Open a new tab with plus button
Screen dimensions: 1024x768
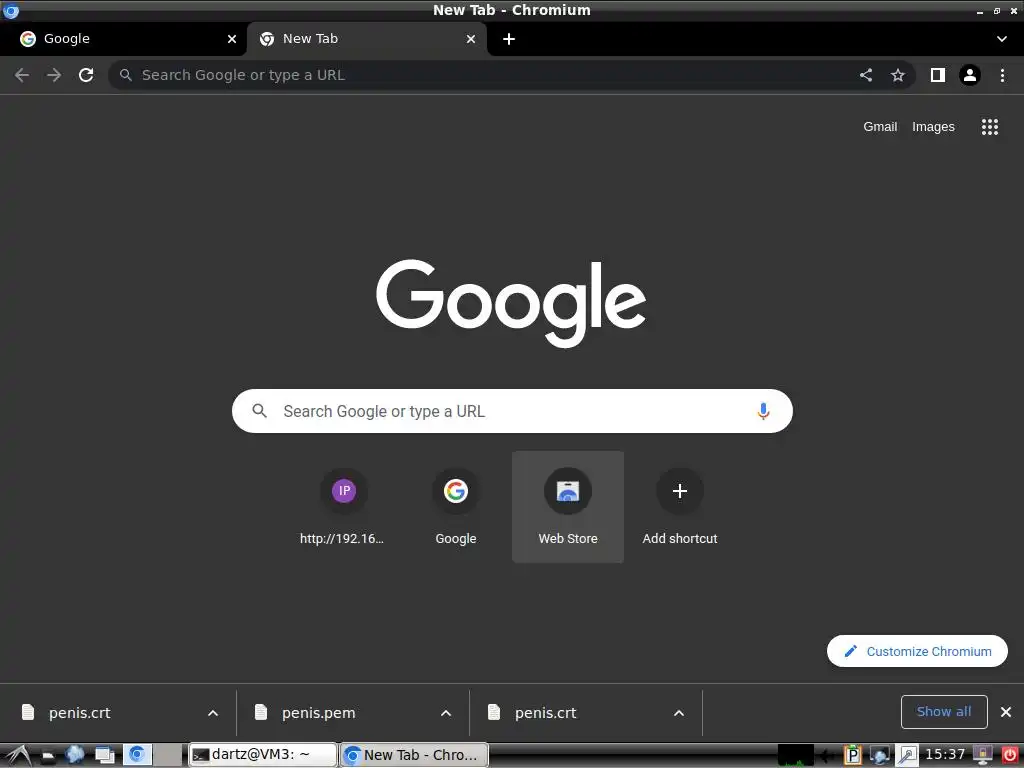[509, 39]
